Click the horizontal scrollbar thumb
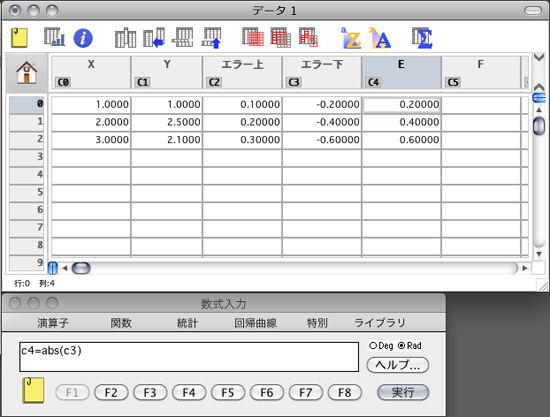This screenshot has height=417, width=550. coord(81,268)
